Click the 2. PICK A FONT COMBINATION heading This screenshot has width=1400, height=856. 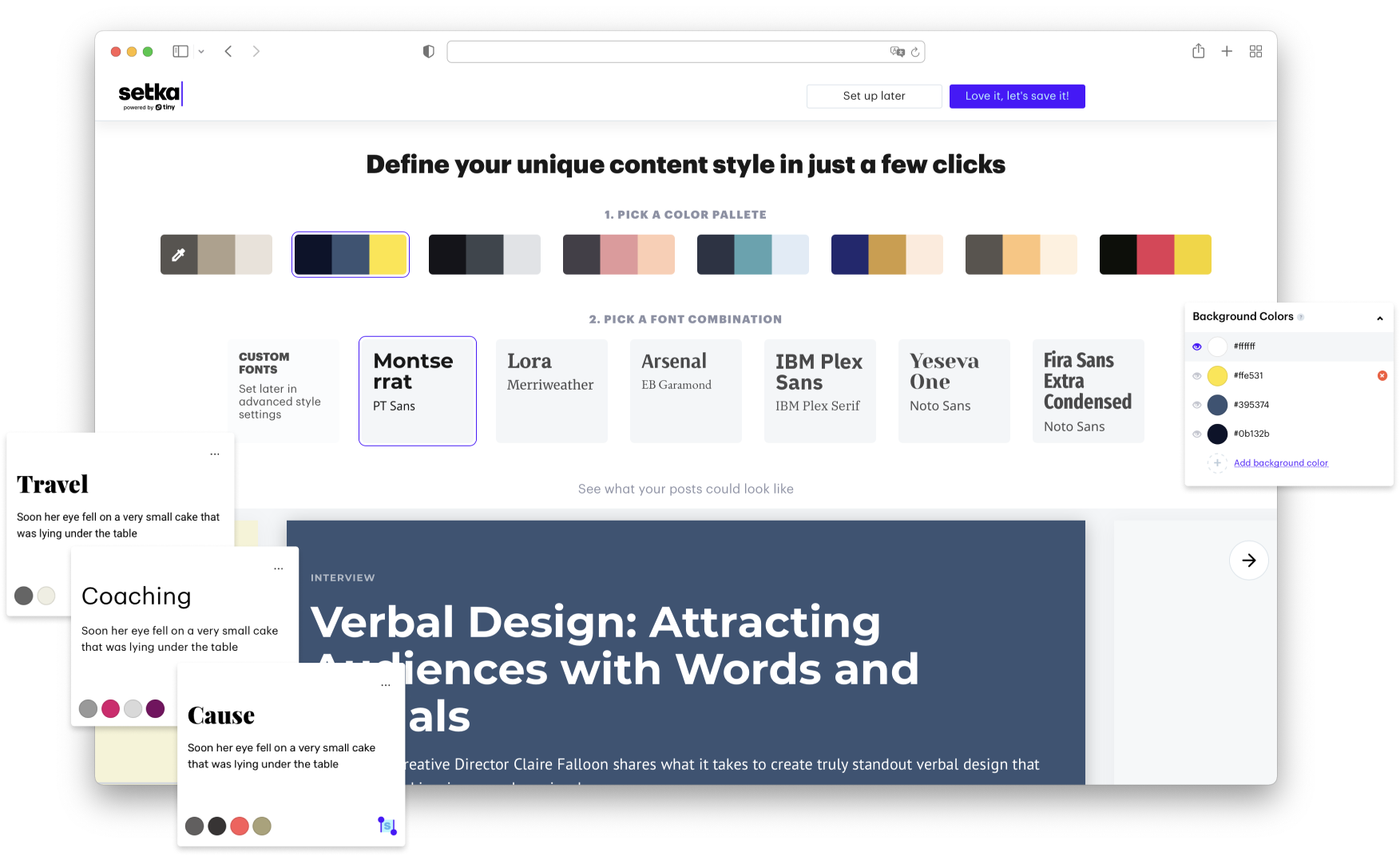(685, 319)
